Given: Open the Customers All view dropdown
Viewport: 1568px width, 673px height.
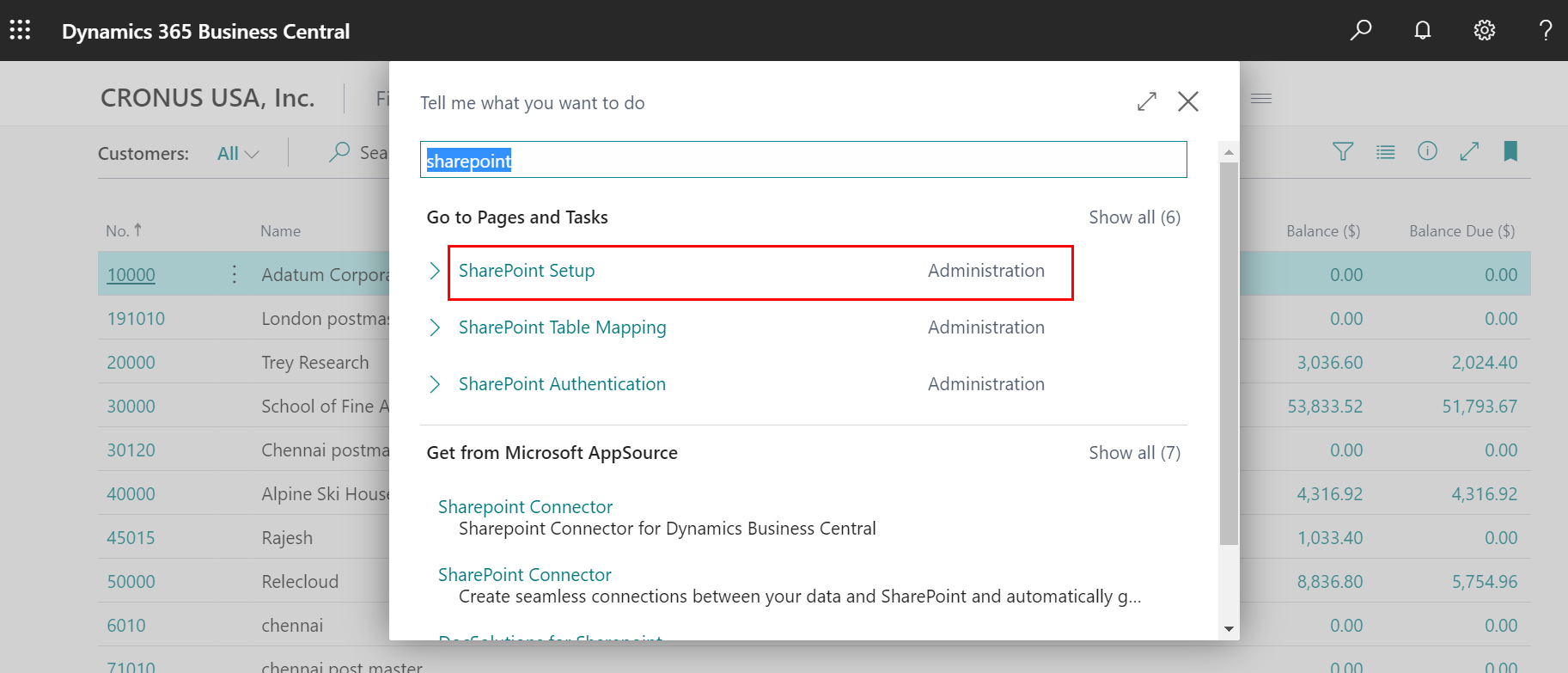Looking at the screenshot, I should pyautogui.click(x=238, y=154).
